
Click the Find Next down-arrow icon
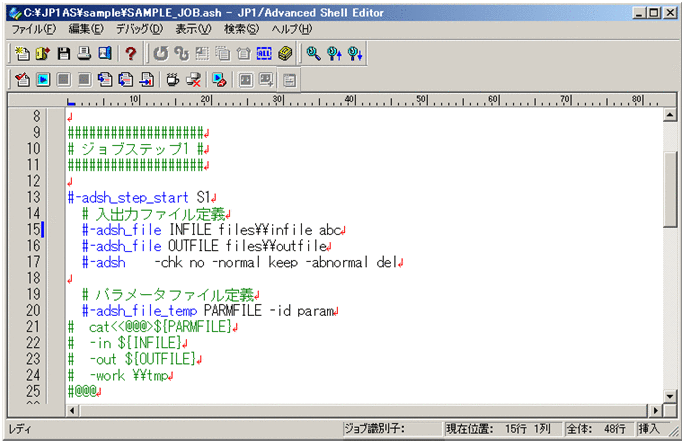pyautogui.click(x=355, y=53)
